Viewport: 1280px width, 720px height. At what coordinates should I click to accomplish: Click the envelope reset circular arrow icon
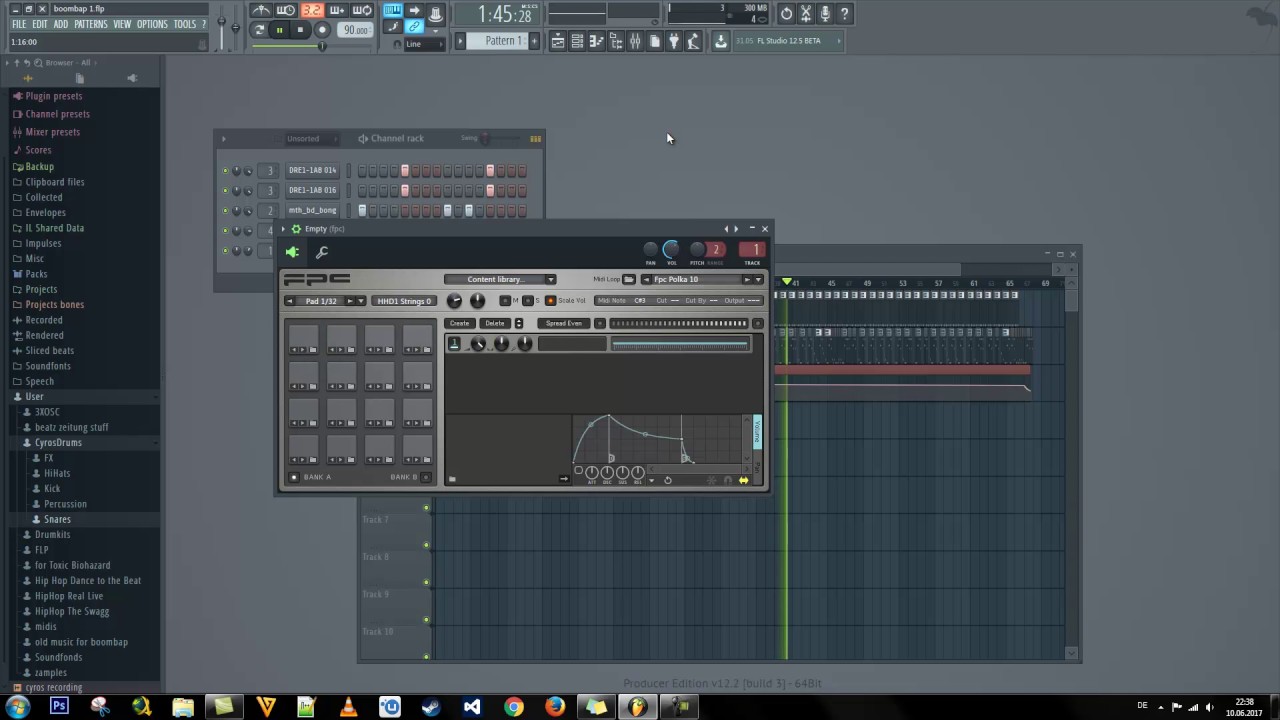[x=668, y=480]
